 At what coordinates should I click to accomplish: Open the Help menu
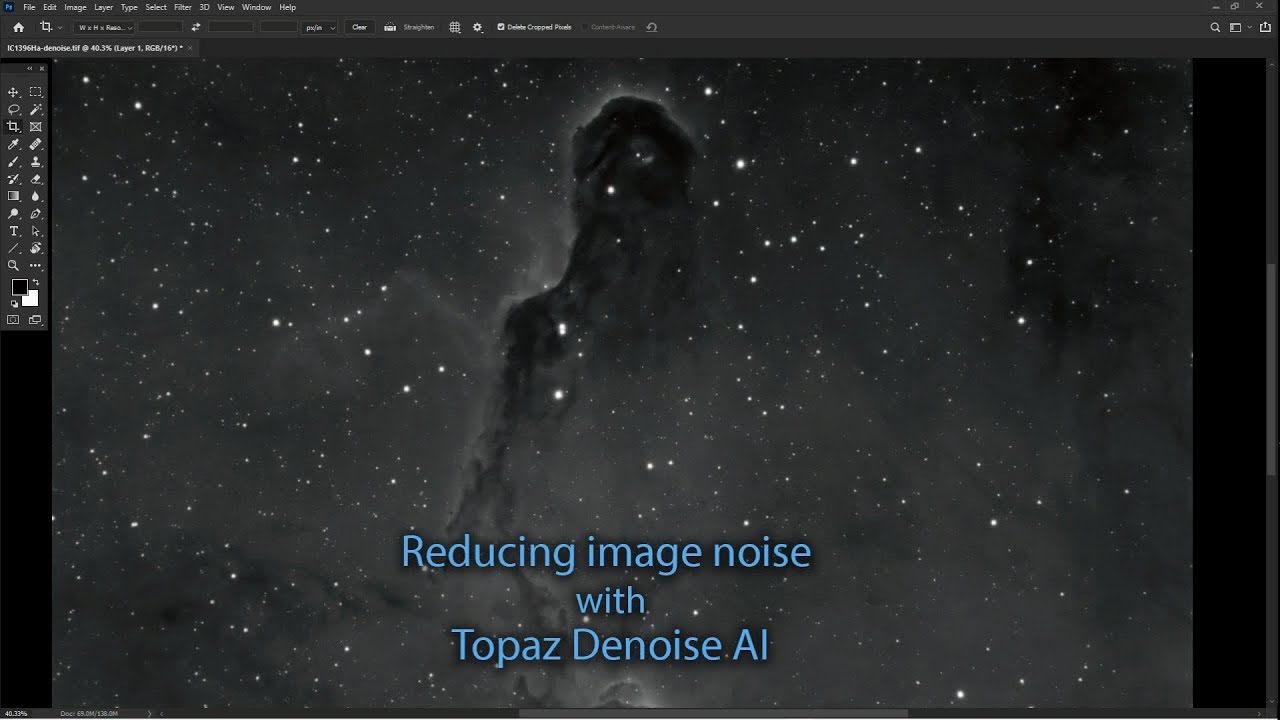coord(287,7)
